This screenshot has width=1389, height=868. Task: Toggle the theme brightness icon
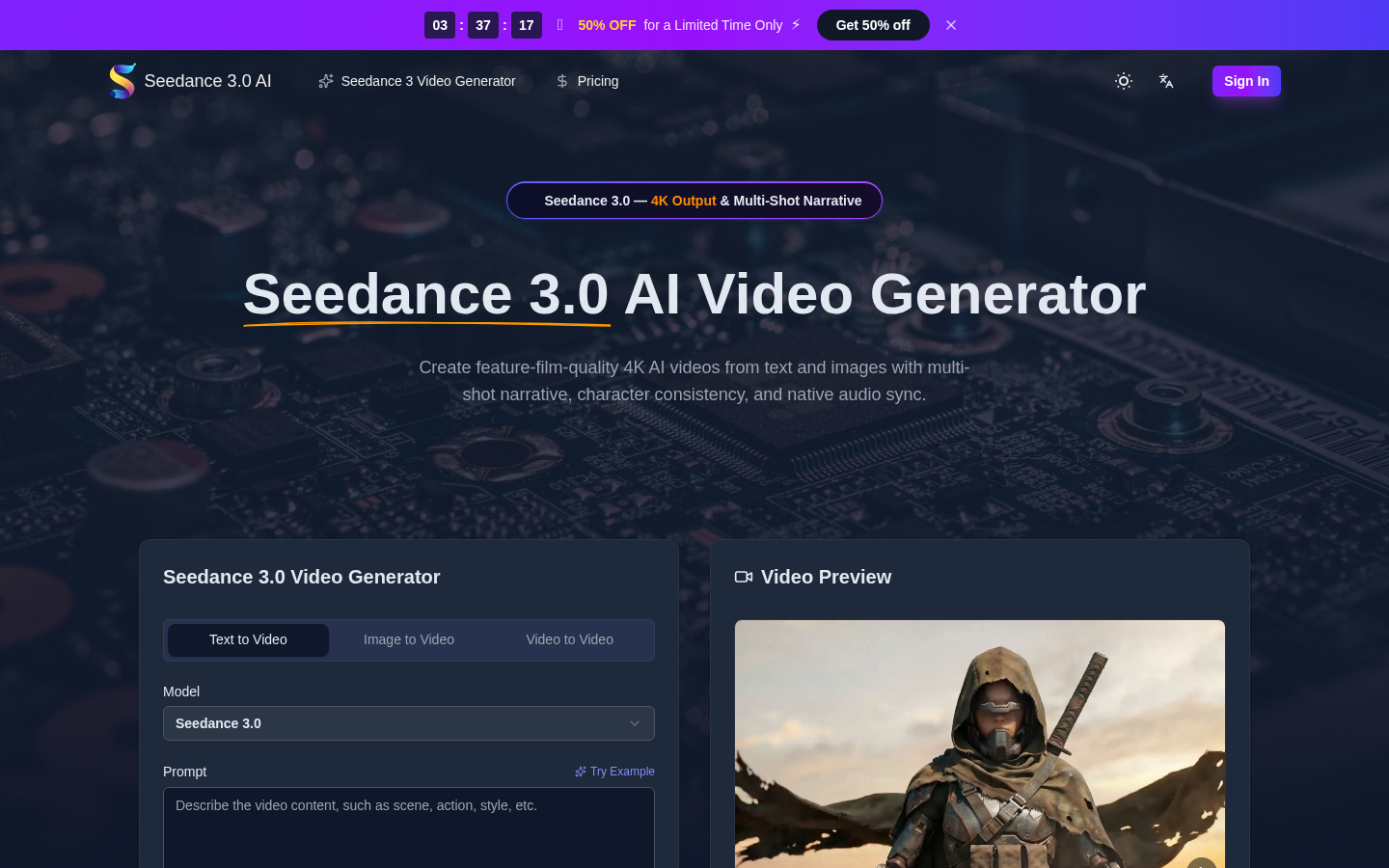(x=1123, y=81)
